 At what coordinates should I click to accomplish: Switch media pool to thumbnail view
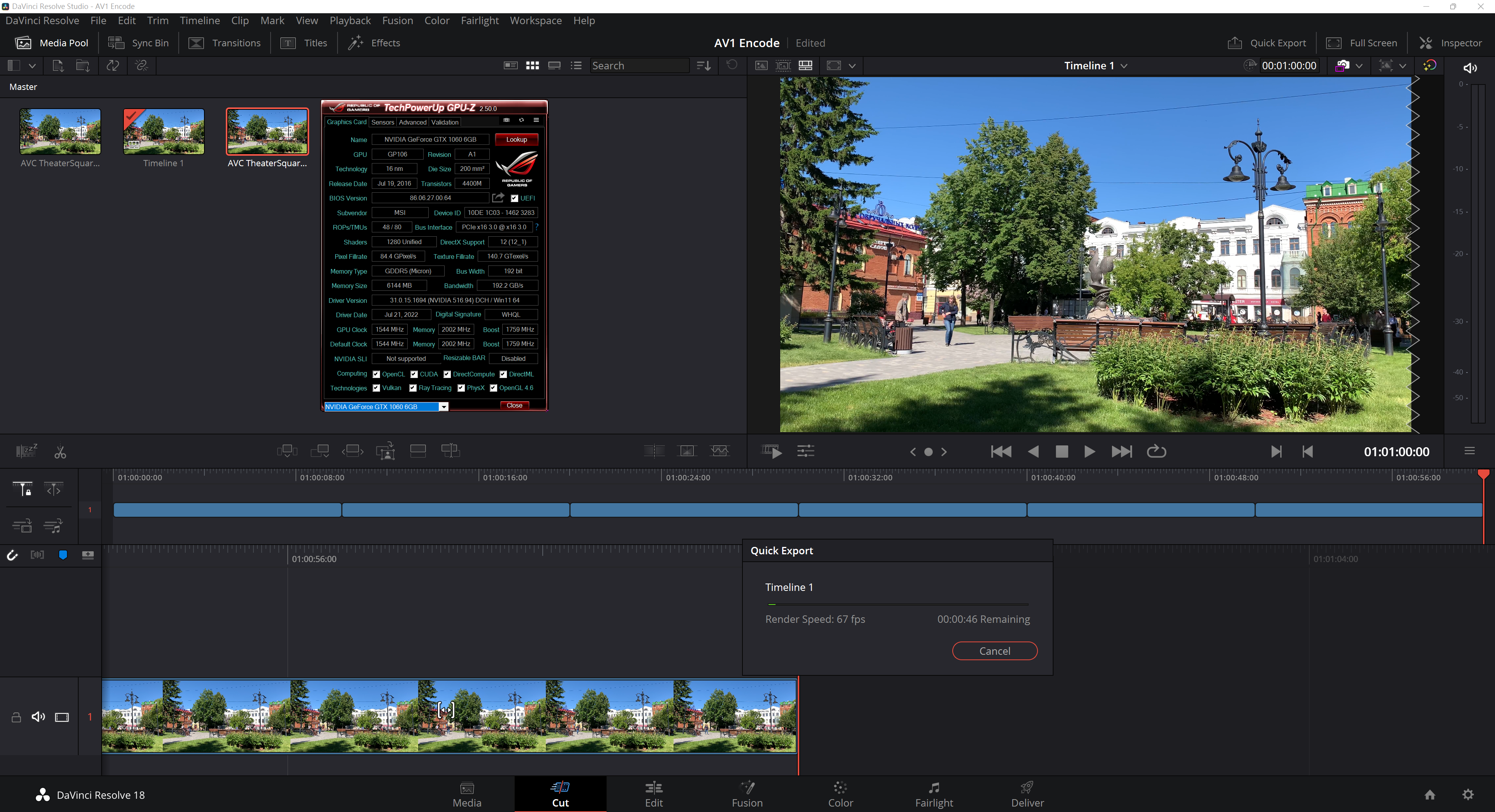click(532, 65)
